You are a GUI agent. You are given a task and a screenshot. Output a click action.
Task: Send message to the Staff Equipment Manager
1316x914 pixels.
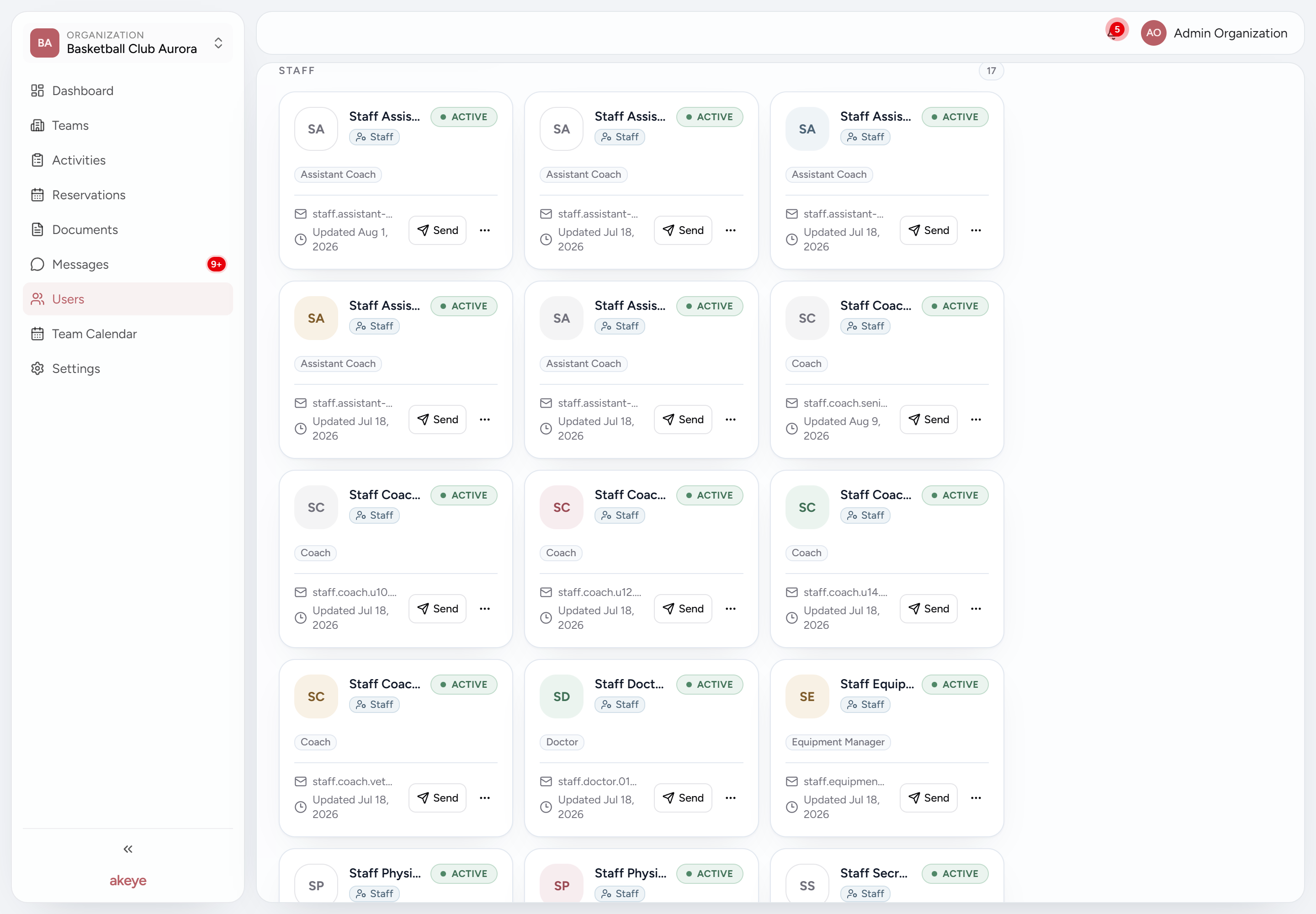tap(929, 798)
